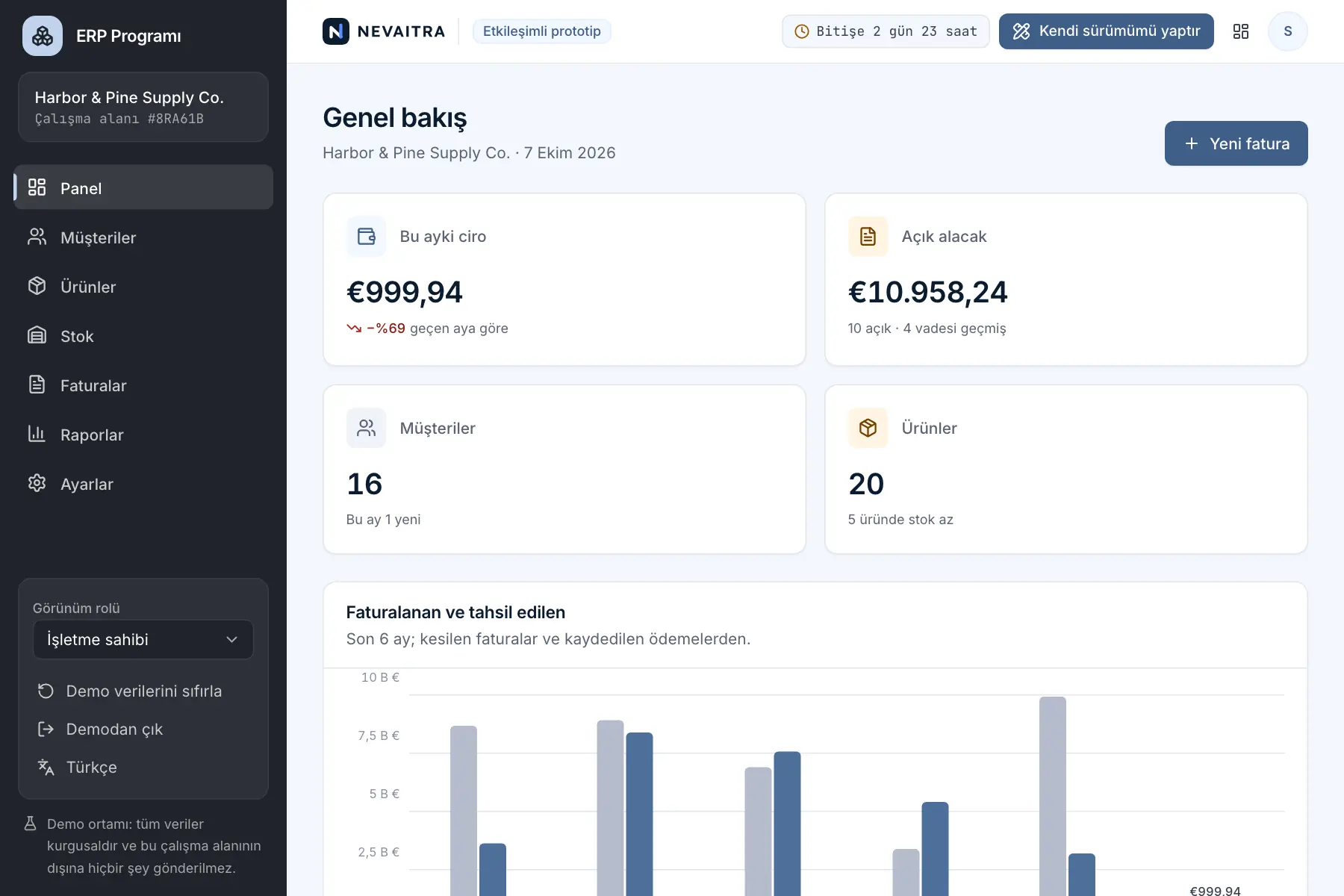Click the €10.958,24 open receivable value
The width and height of the screenshot is (1344, 896).
[928, 292]
